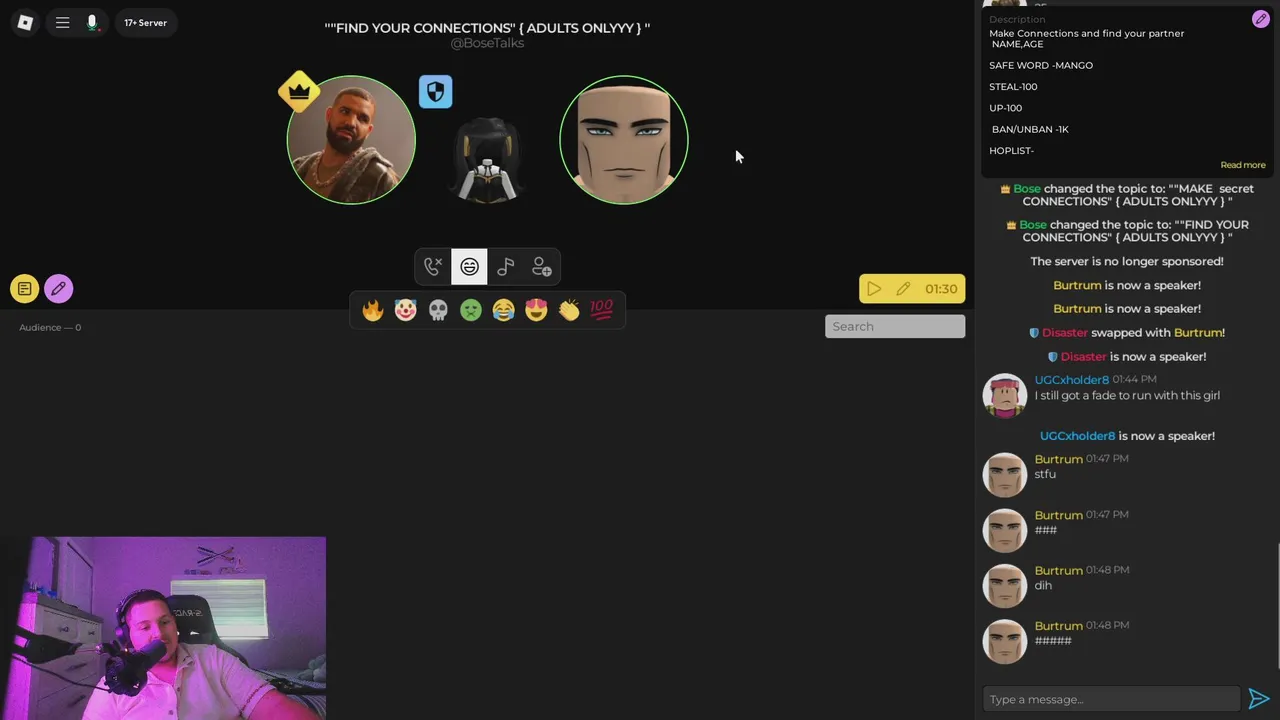Send the skull emoji reaction
Image resolution: width=1280 pixels, height=720 pixels.
pos(438,310)
